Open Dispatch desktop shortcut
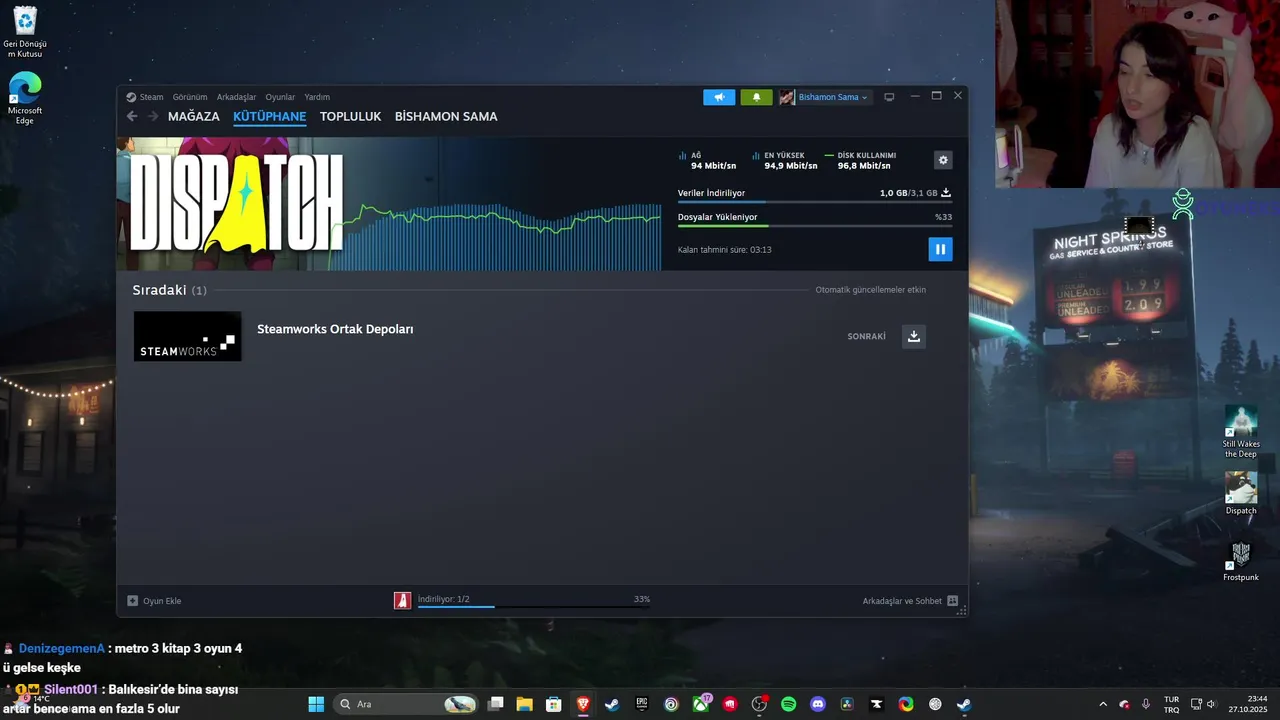Viewport: 1280px width, 720px height. coord(1241,494)
